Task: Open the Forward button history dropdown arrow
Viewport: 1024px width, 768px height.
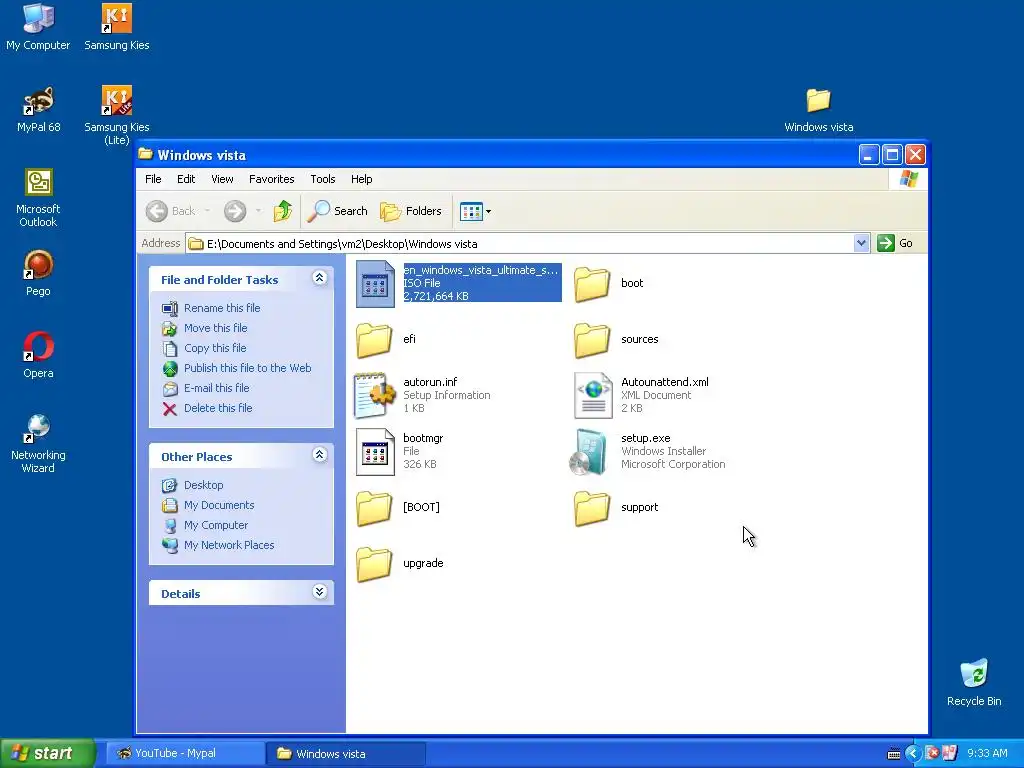Action: coord(259,211)
